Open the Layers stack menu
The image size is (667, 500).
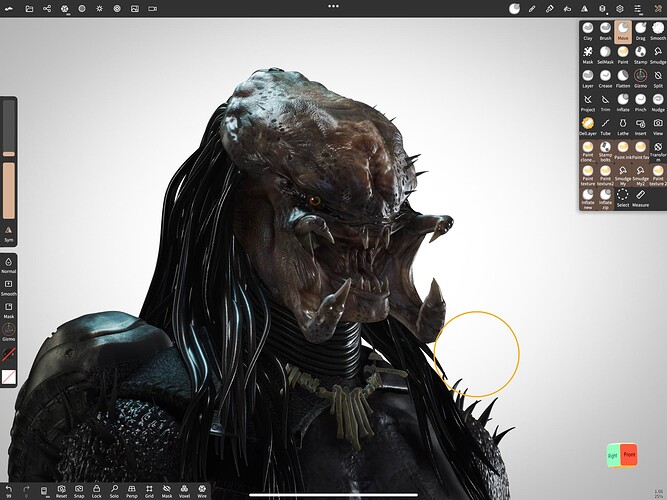tap(602, 9)
